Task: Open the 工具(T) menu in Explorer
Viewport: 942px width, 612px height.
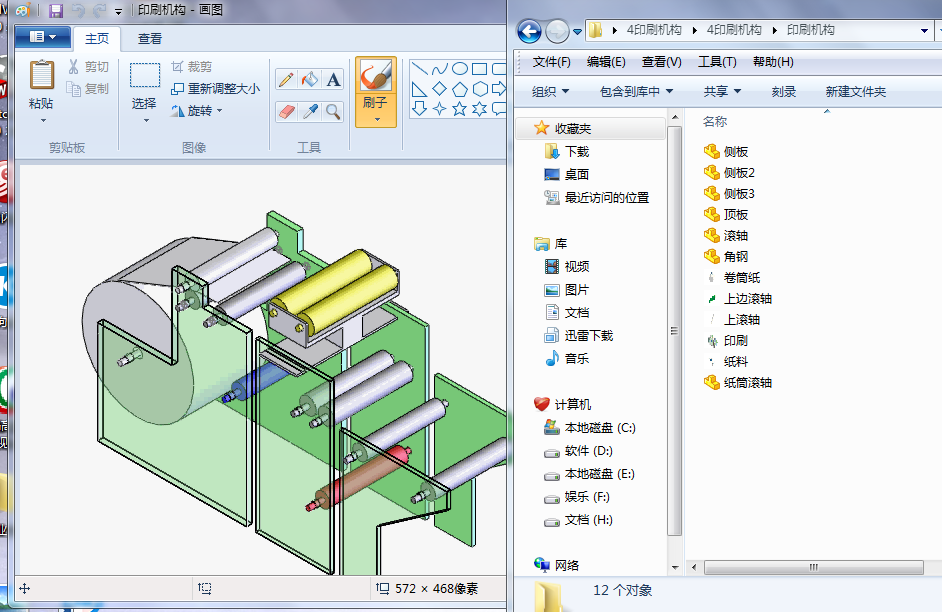Action: point(716,62)
